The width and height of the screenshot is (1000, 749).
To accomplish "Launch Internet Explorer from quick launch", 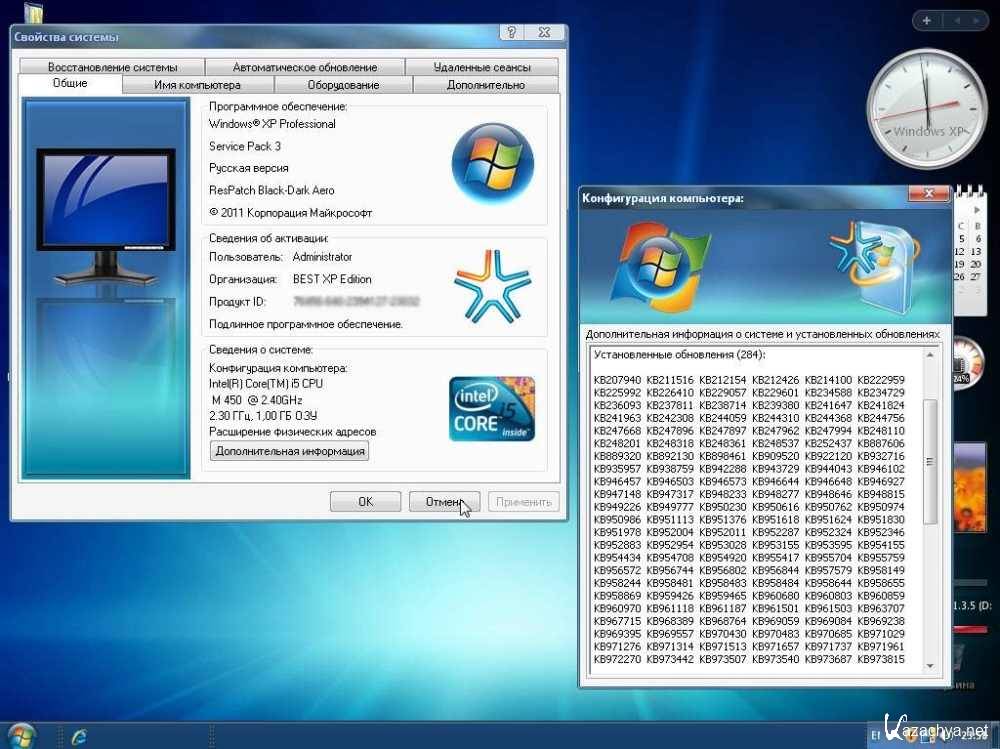I will [79, 736].
